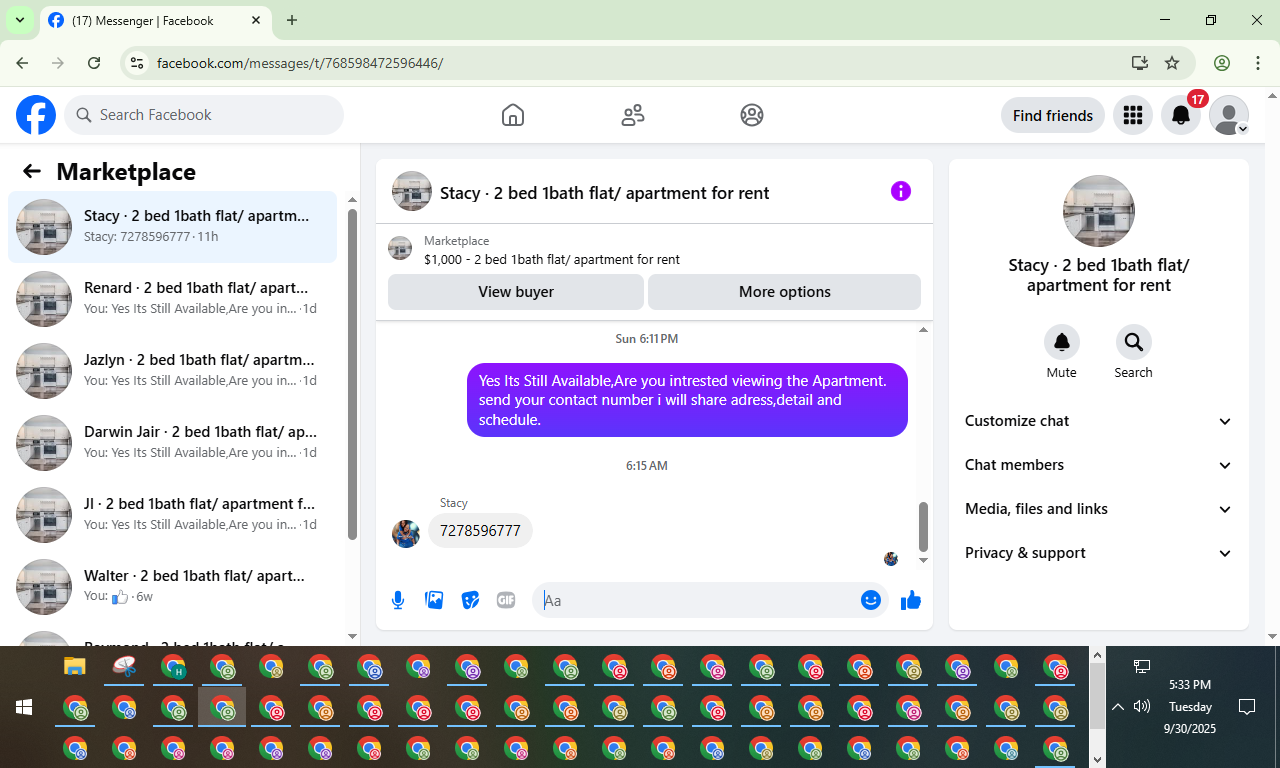
Task: Open File Explorer from the taskbar
Action: pyautogui.click(x=75, y=666)
